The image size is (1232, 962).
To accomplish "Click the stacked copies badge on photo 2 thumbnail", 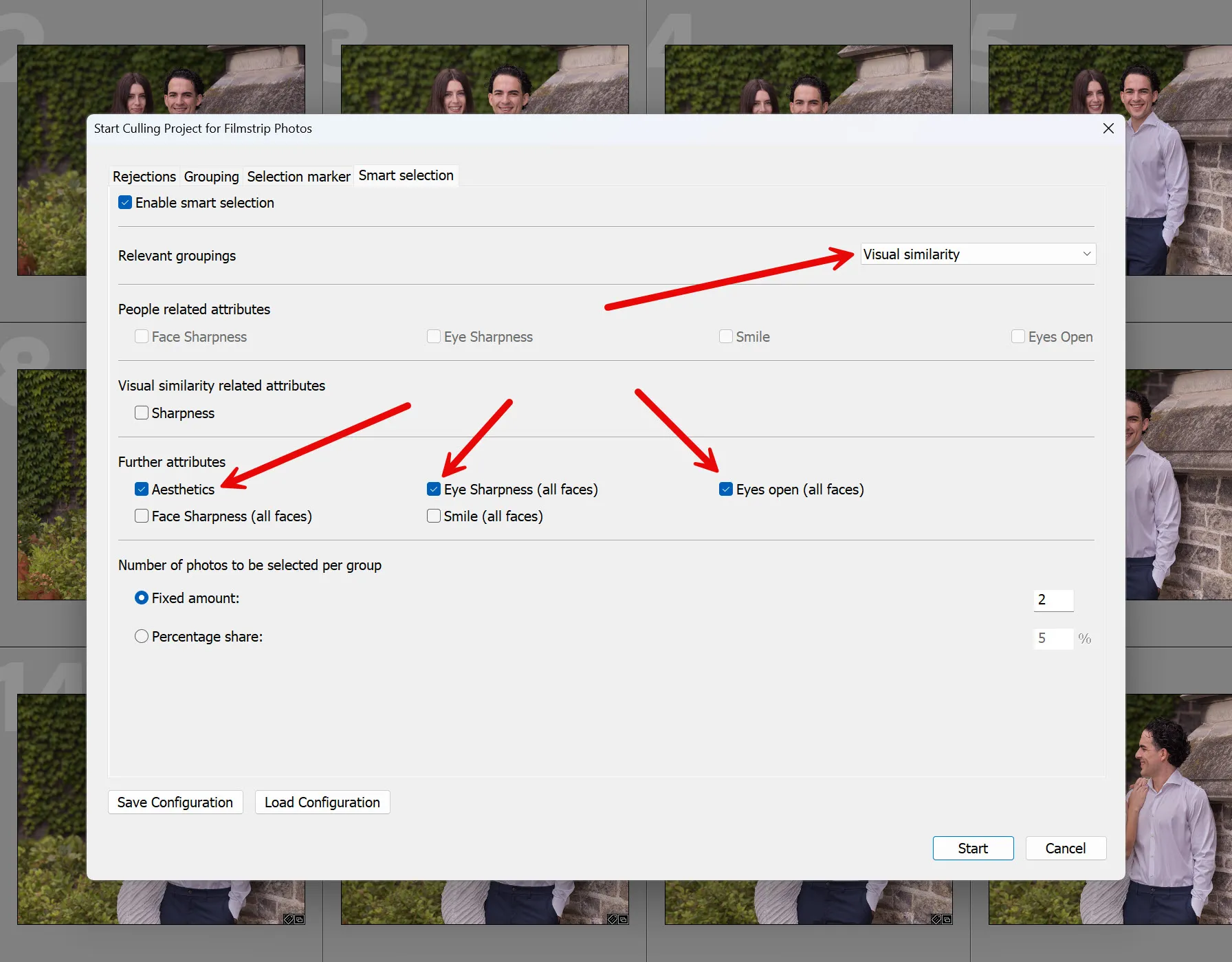I will 300,919.
